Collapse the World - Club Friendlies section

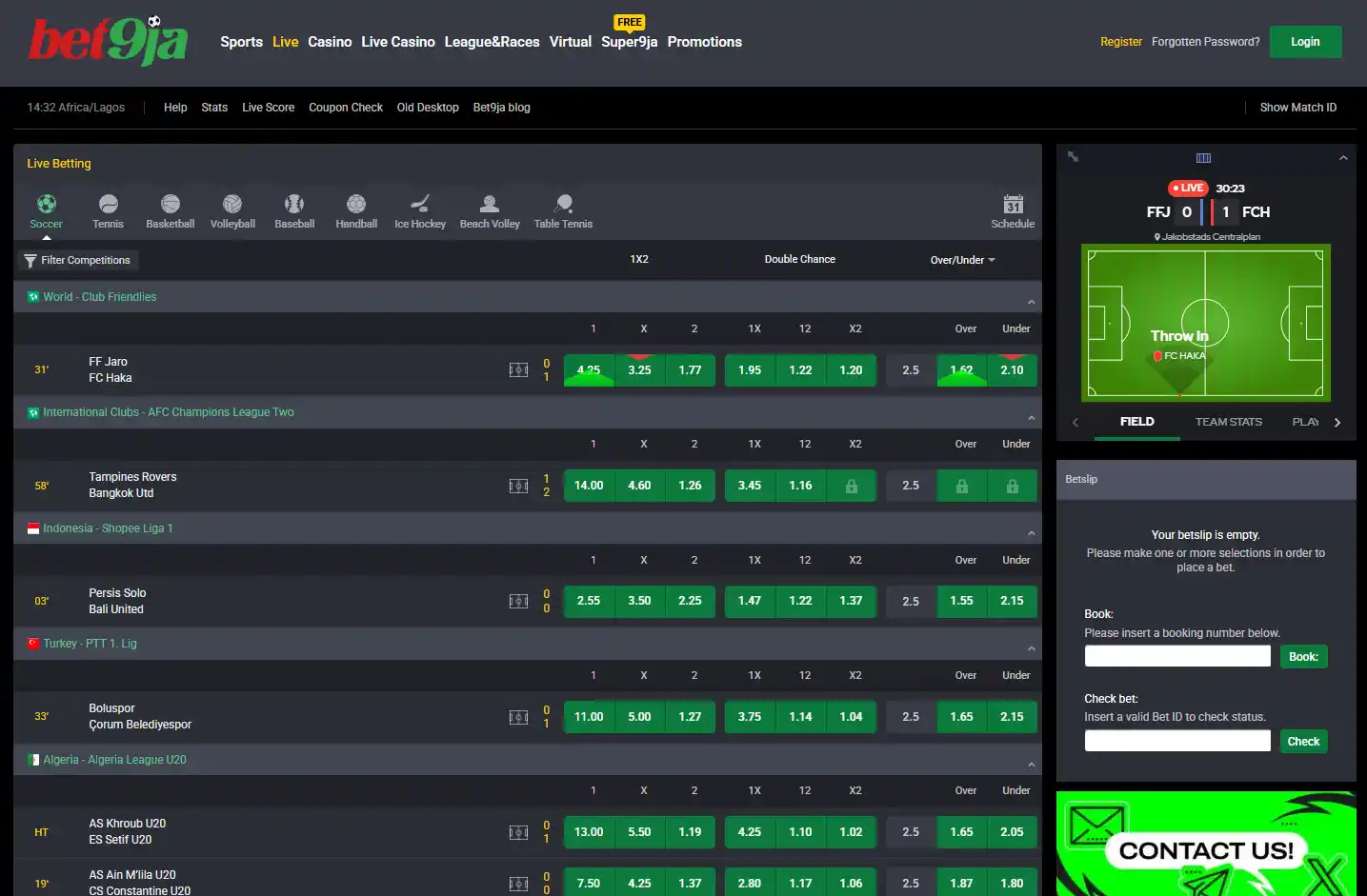1031,303
